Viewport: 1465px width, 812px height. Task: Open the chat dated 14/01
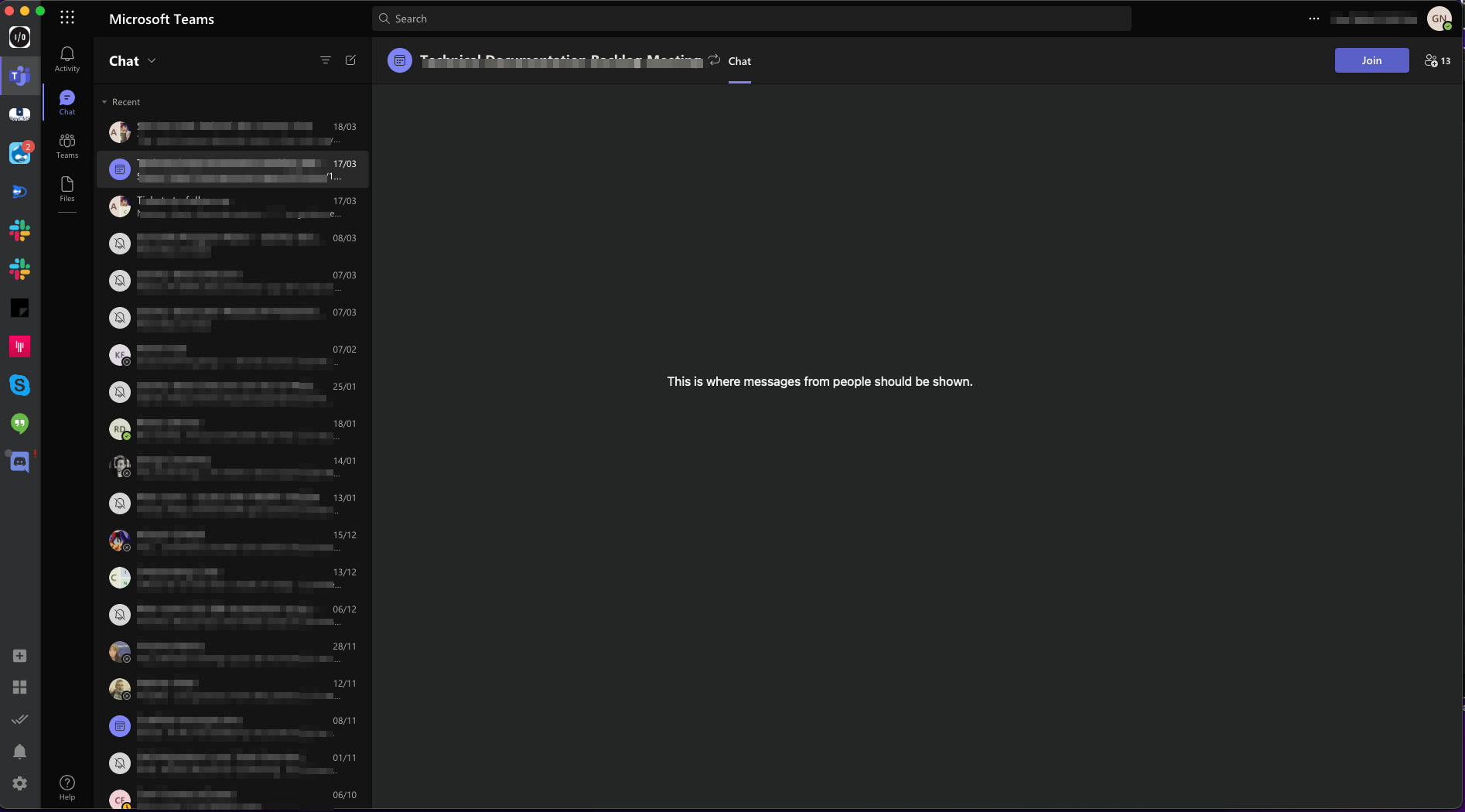tap(233, 466)
